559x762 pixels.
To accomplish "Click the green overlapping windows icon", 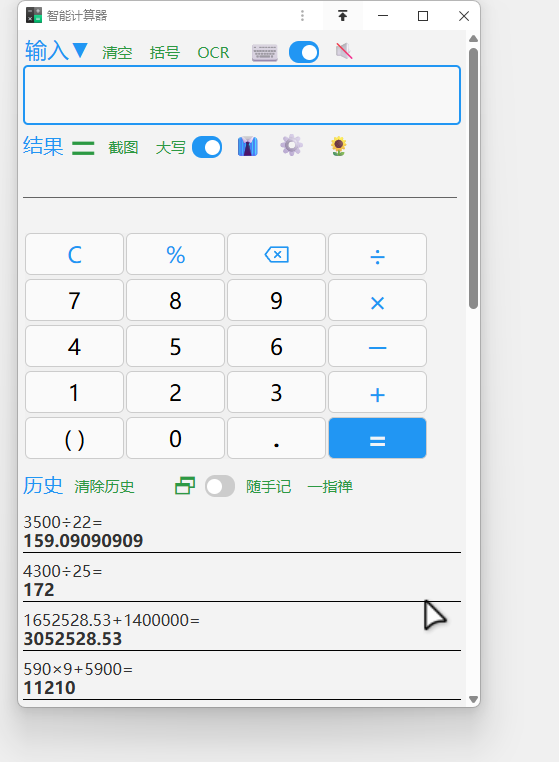I will [185, 485].
